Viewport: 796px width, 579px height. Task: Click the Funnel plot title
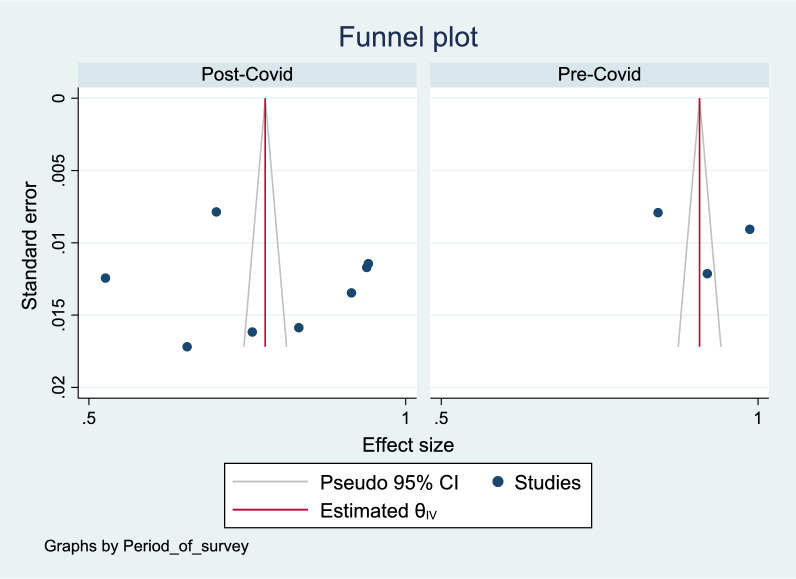408,37
